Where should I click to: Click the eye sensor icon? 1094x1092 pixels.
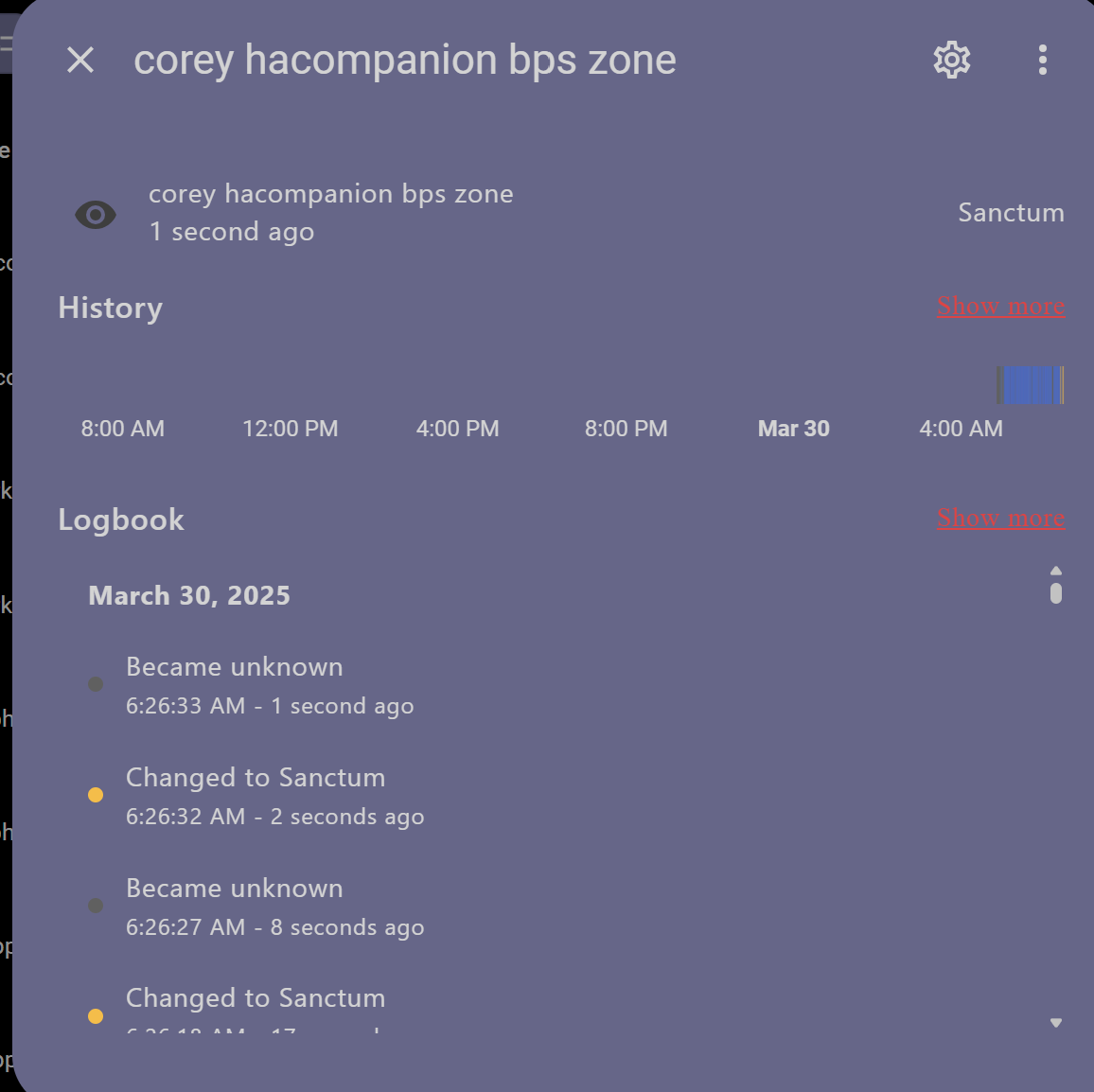[x=96, y=215]
